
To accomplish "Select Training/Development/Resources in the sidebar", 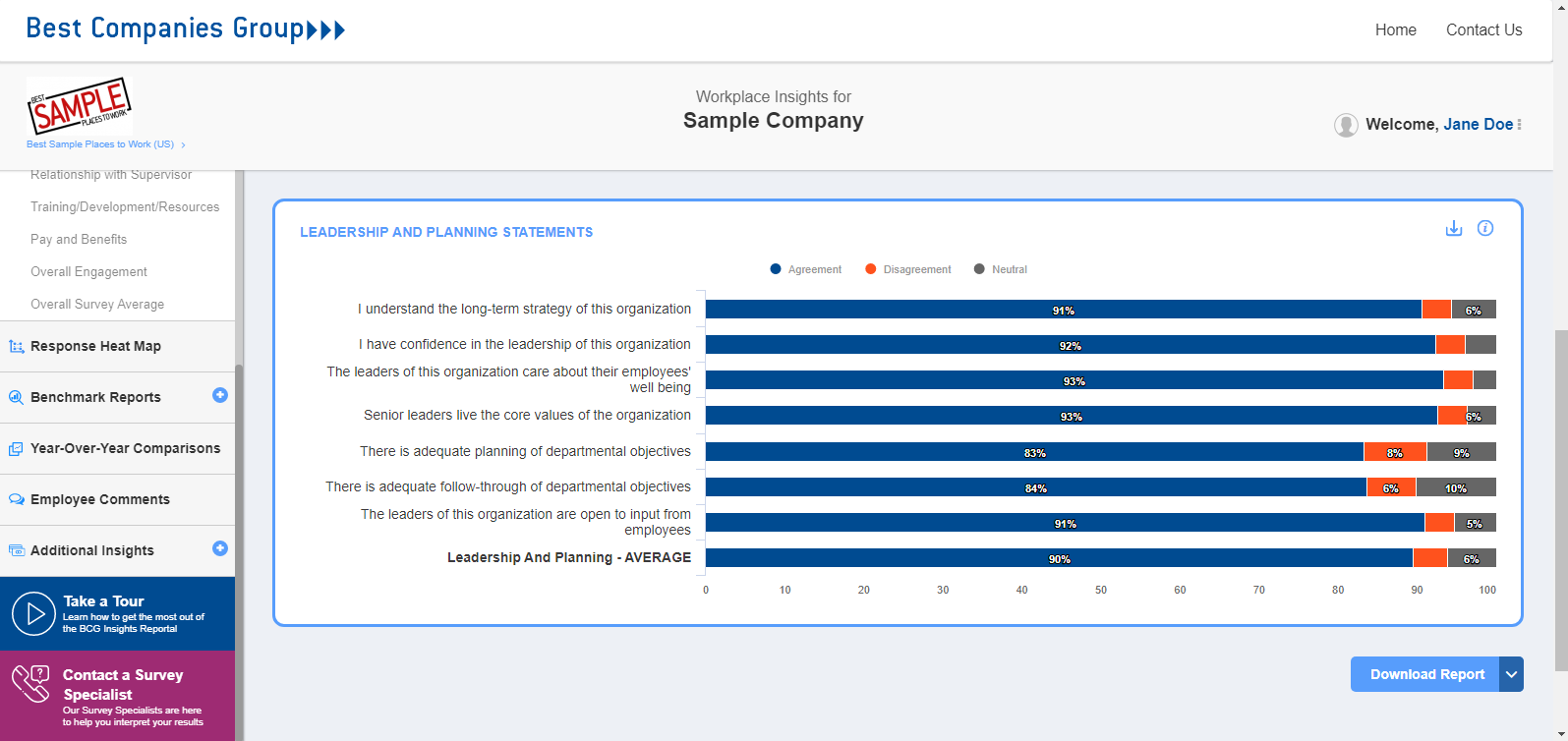I will [125, 207].
